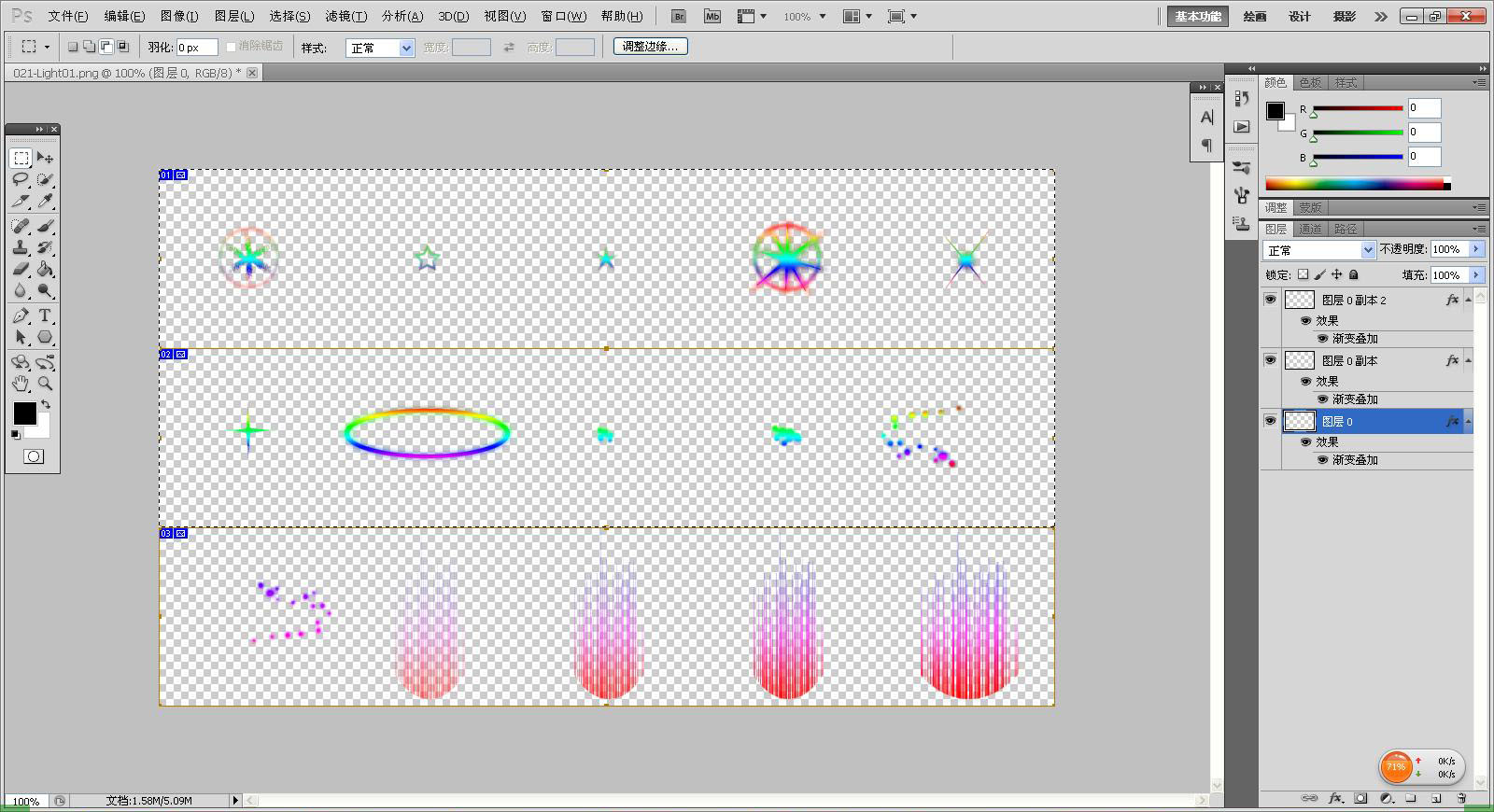Open the 样式 dropdown in options bar
Screen dimensions: 1494x812
(x=380, y=48)
